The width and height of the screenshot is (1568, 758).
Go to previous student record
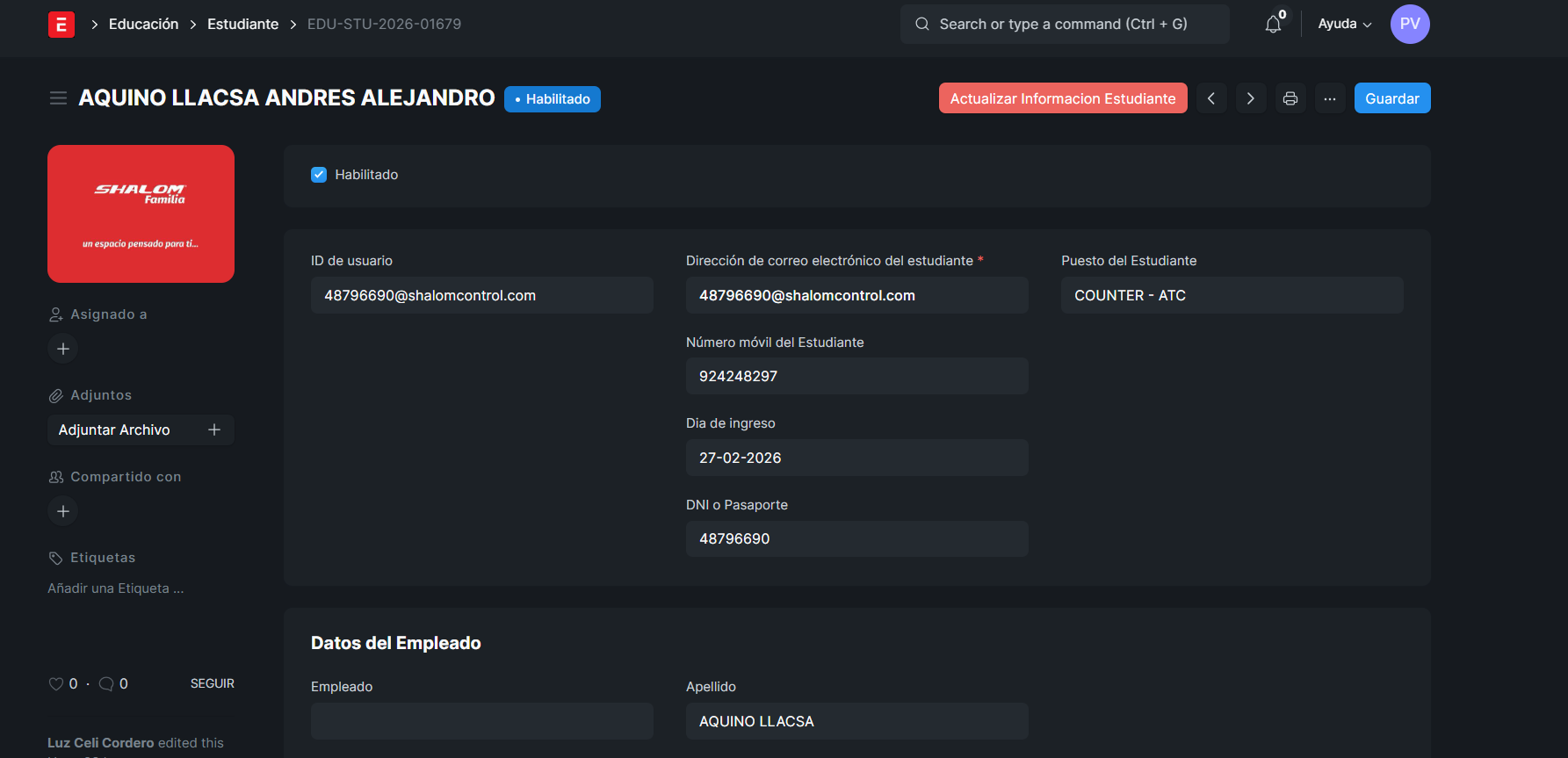pos(1211,98)
